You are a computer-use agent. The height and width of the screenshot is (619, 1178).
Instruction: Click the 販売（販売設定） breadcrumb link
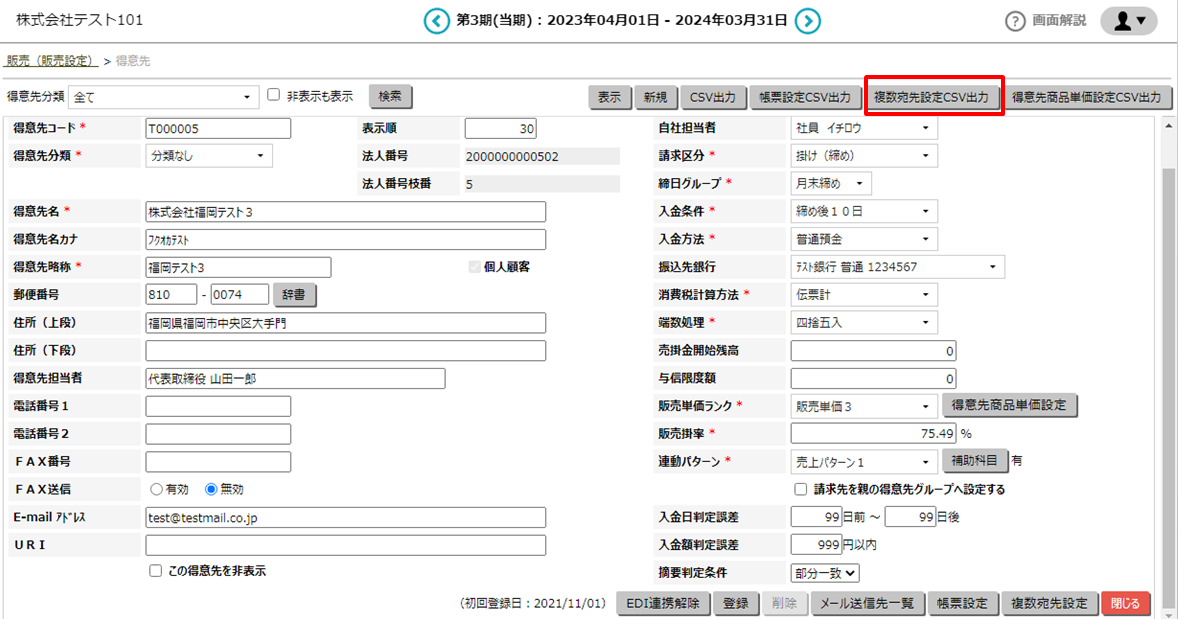pyautogui.click(x=49, y=61)
